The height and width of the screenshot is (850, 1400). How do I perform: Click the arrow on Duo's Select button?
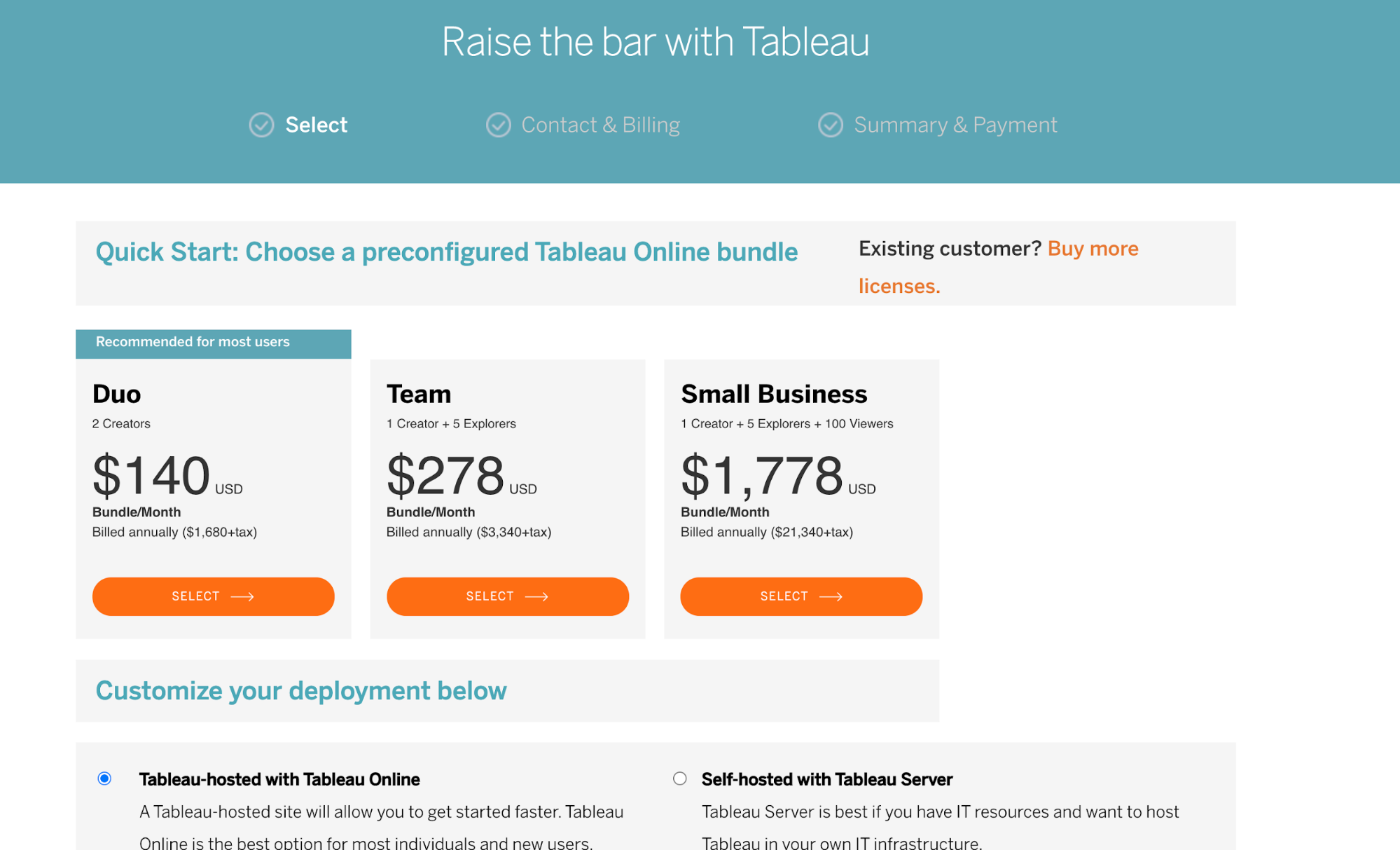242,596
